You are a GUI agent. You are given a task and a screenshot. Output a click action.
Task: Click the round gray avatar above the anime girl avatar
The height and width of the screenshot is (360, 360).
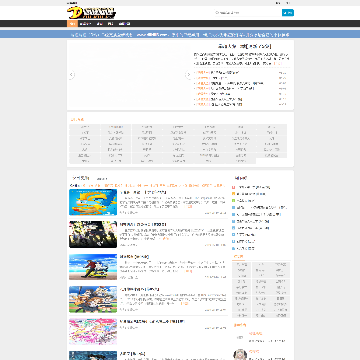[239, 337]
